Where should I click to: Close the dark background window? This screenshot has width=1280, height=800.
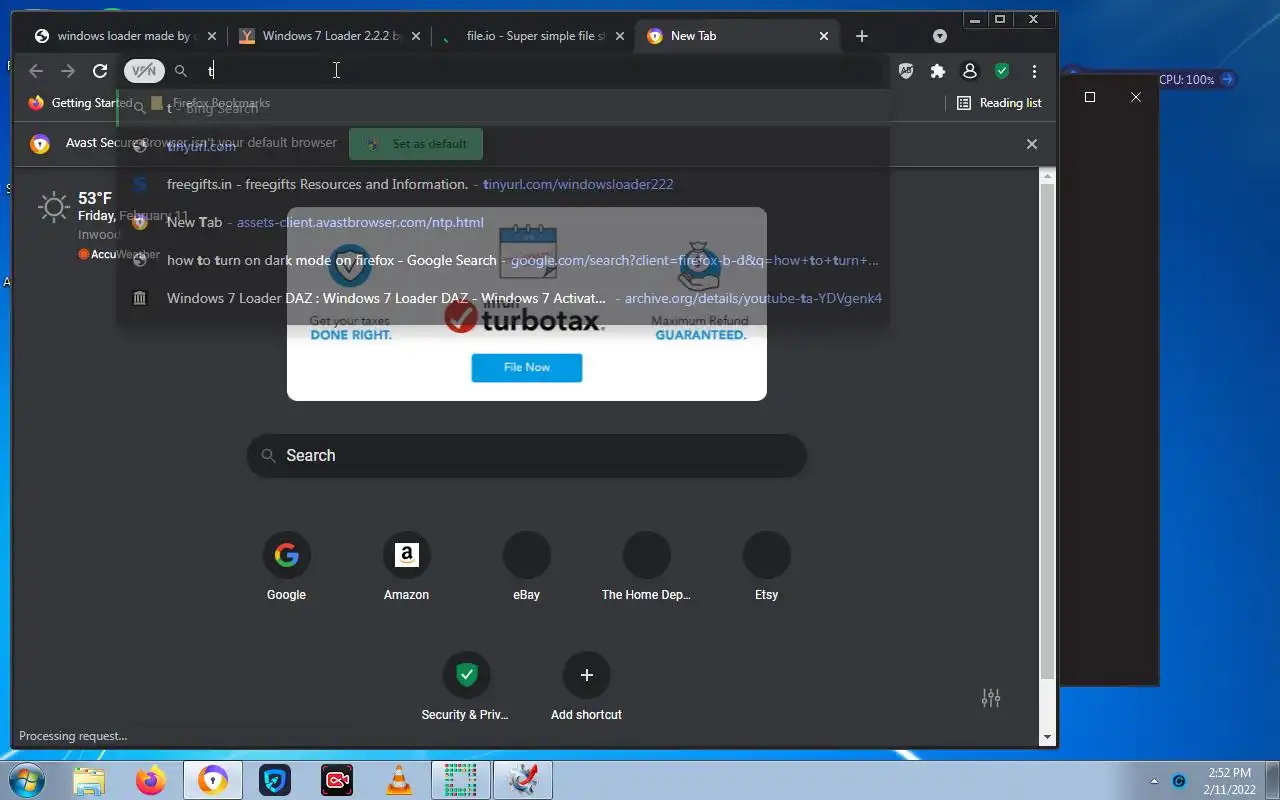click(1136, 97)
